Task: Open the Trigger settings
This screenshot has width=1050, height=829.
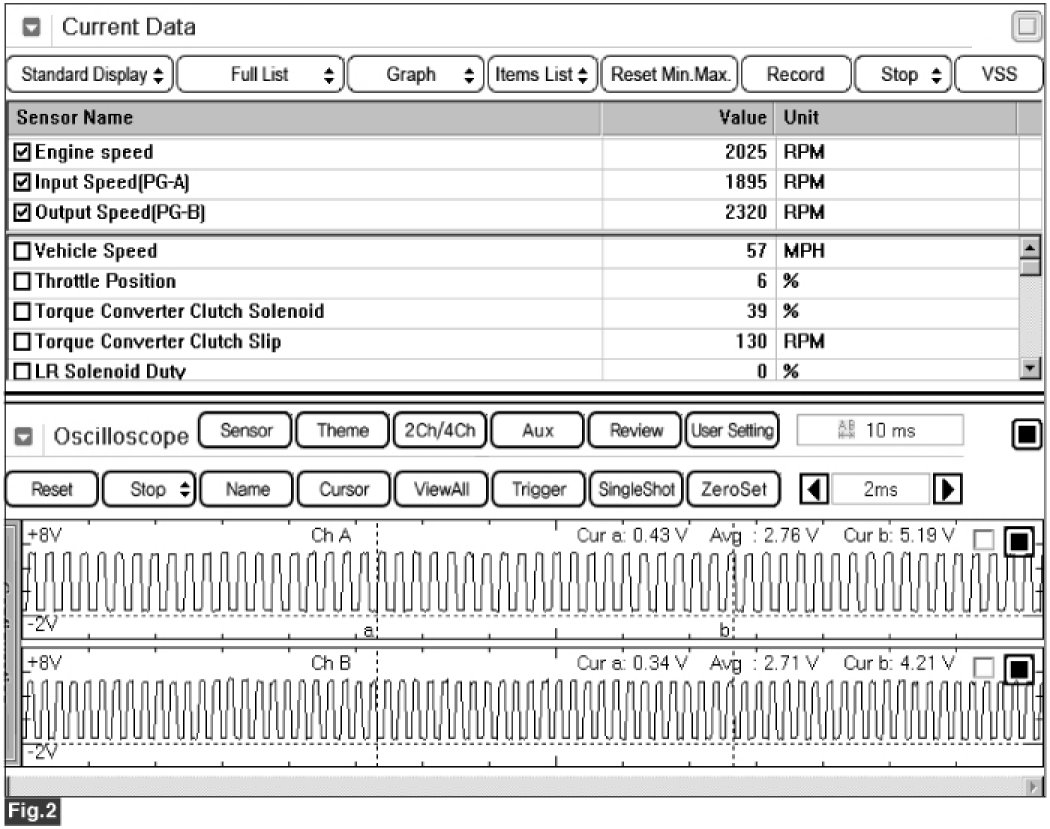Action: (x=538, y=490)
